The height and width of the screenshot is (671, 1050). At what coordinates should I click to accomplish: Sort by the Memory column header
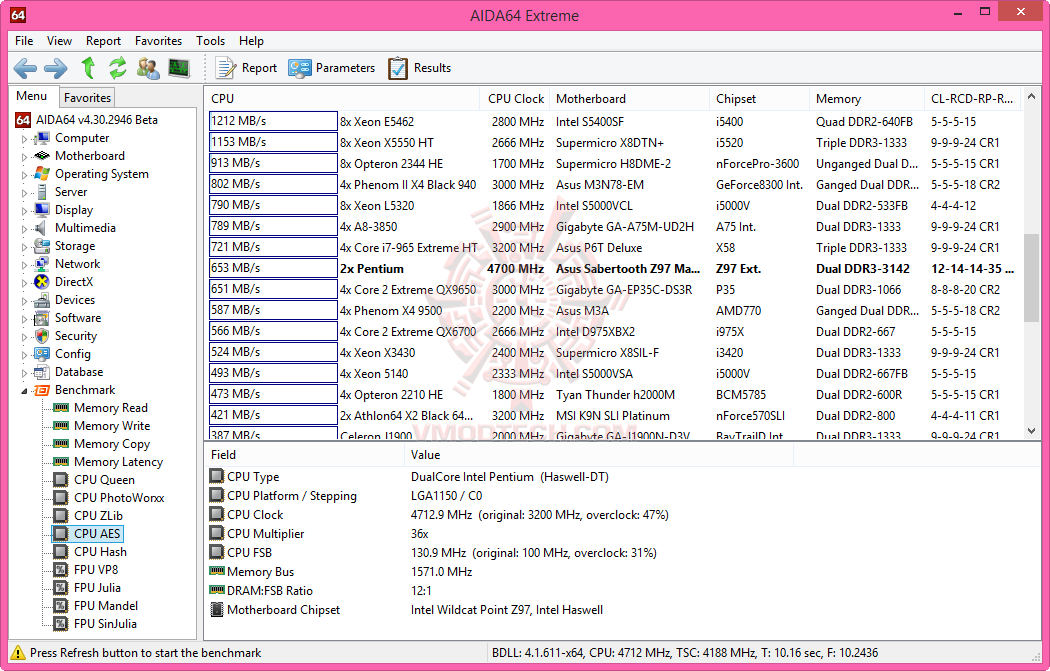[x=867, y=98]
